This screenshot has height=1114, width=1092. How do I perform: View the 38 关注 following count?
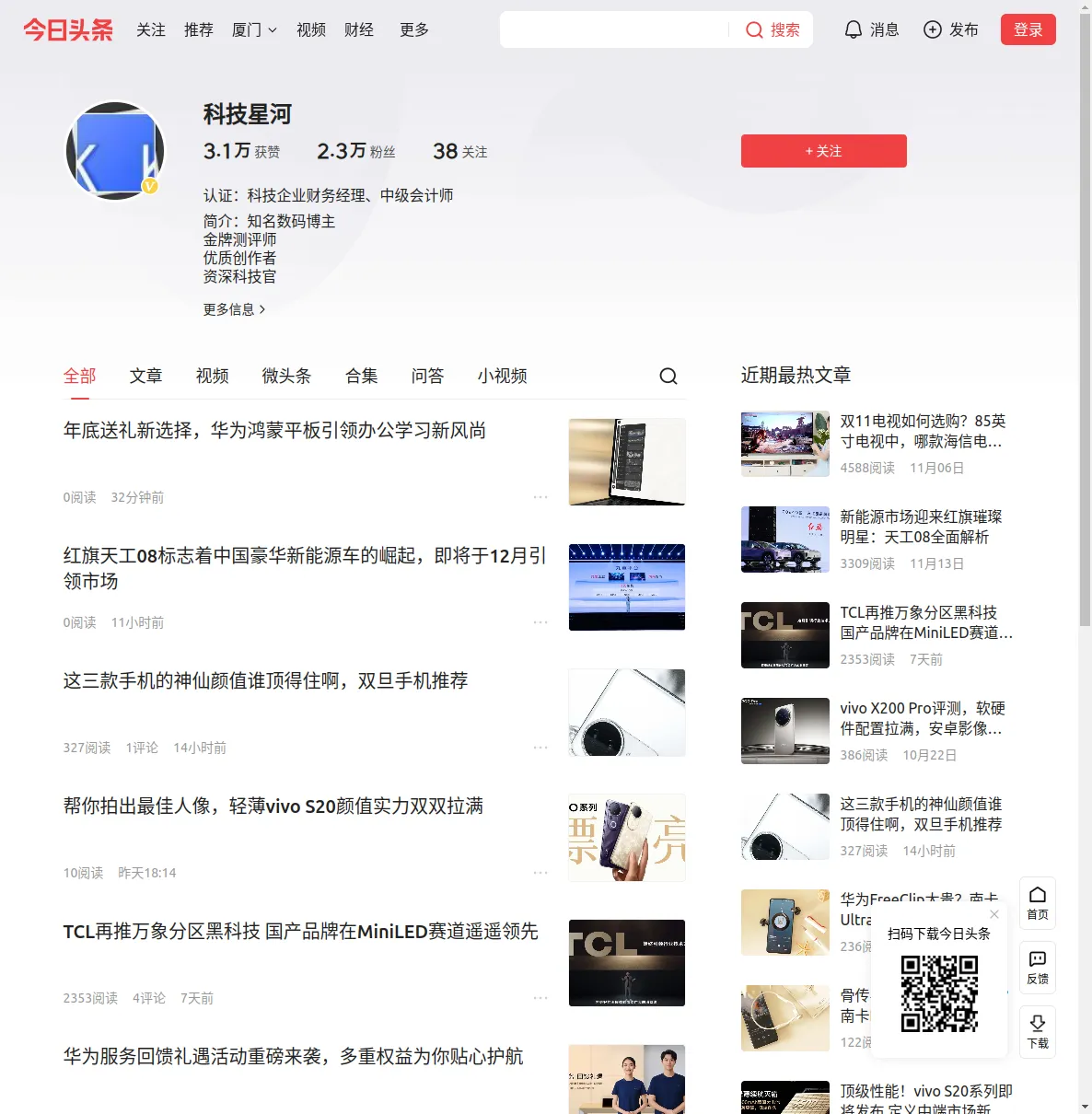point(460,151)
